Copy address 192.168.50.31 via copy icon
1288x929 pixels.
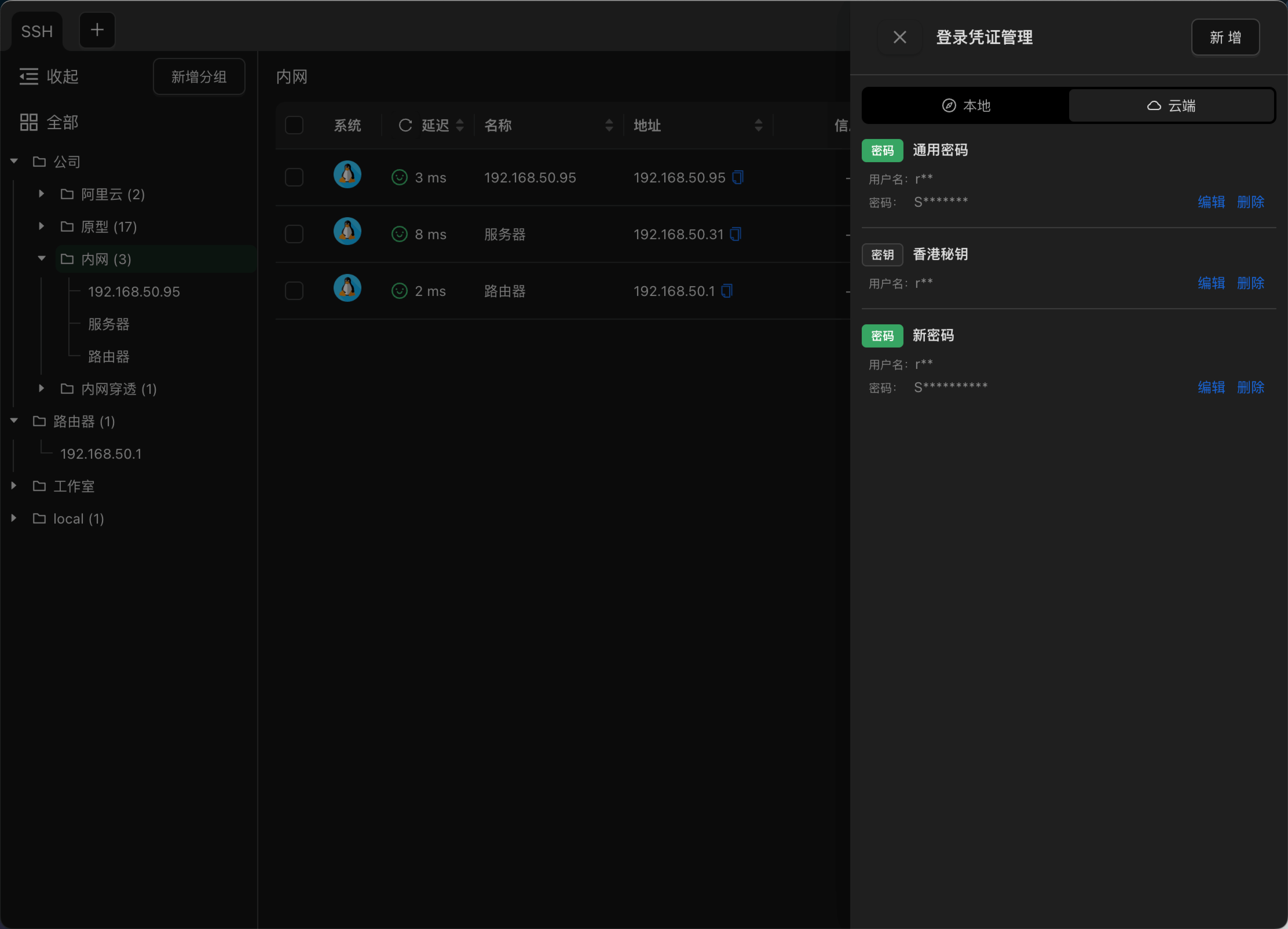(736, 234)
